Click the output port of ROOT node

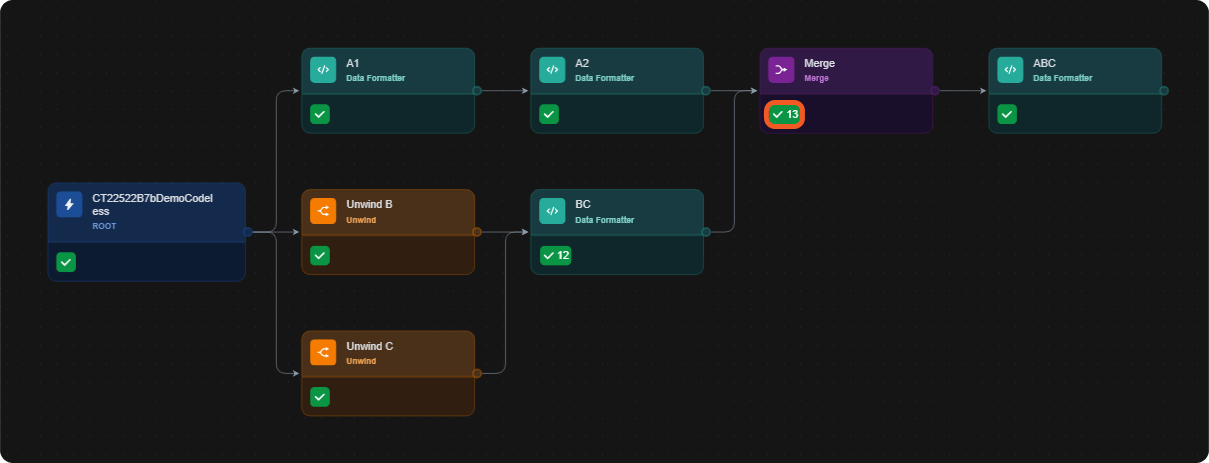pos(247,232)
